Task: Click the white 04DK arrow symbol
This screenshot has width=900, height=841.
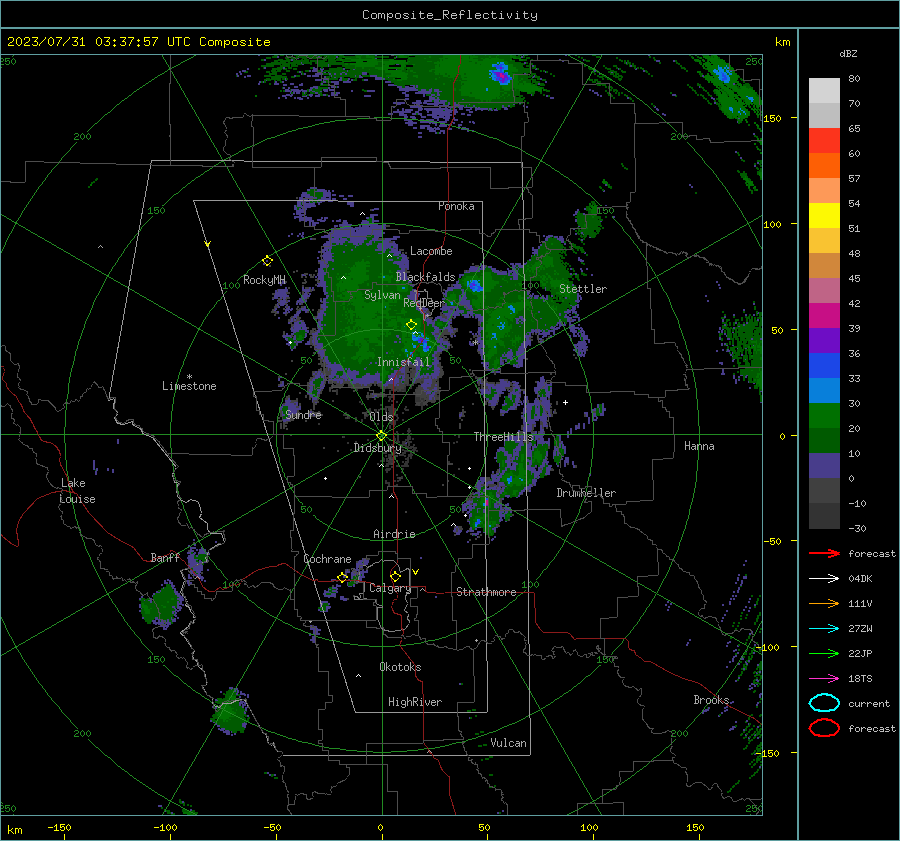Action: click(824, 579)
